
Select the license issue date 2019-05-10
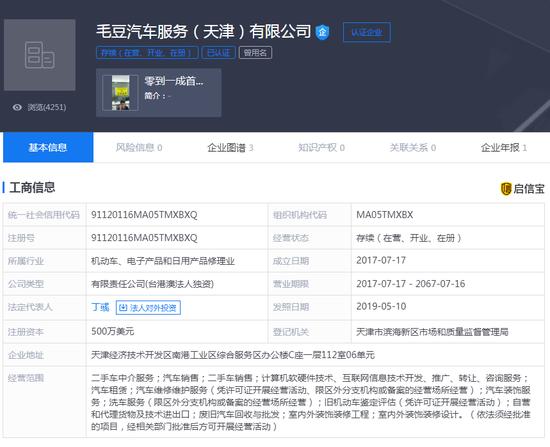(x=381, y=306)
